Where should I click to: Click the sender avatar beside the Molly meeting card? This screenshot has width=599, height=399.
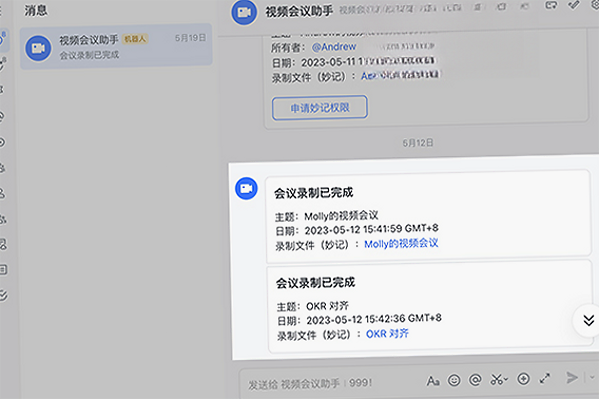[246, 188]
